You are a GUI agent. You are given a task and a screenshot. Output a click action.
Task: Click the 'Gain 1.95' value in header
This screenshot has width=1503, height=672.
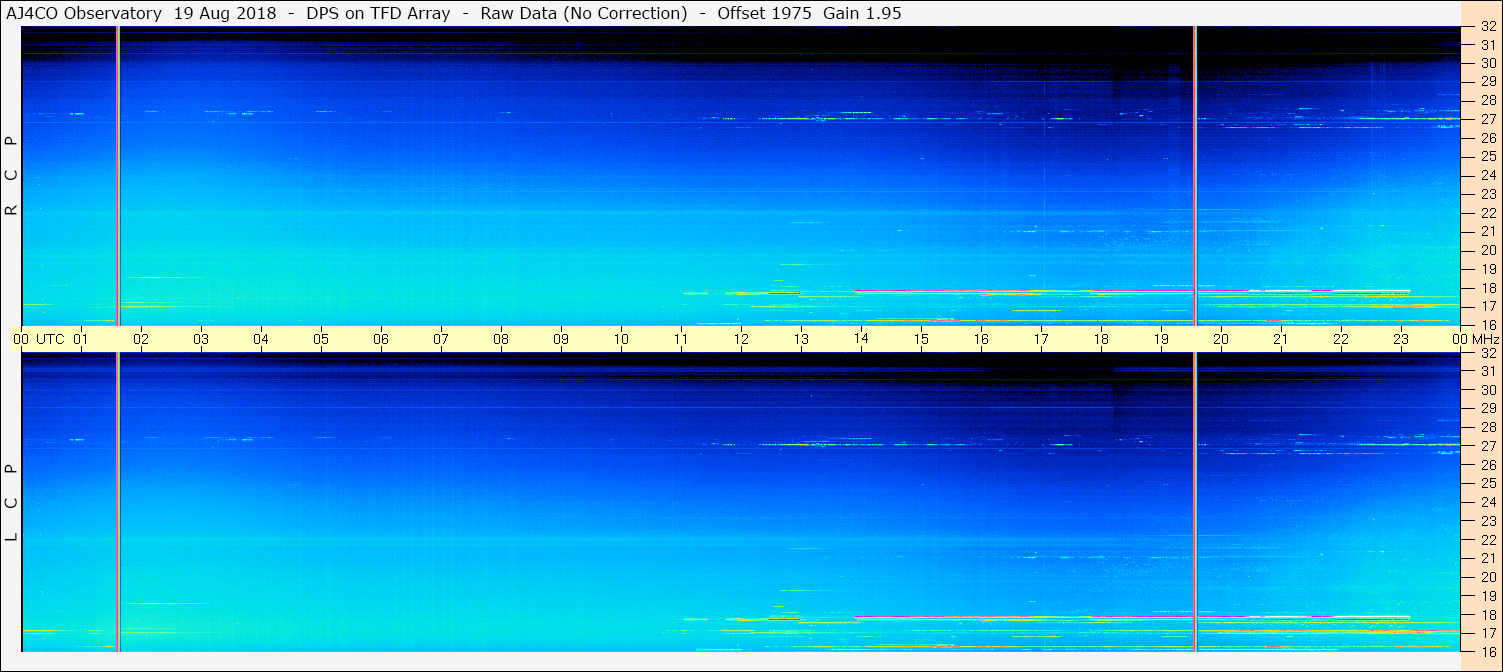click(862, 13)
